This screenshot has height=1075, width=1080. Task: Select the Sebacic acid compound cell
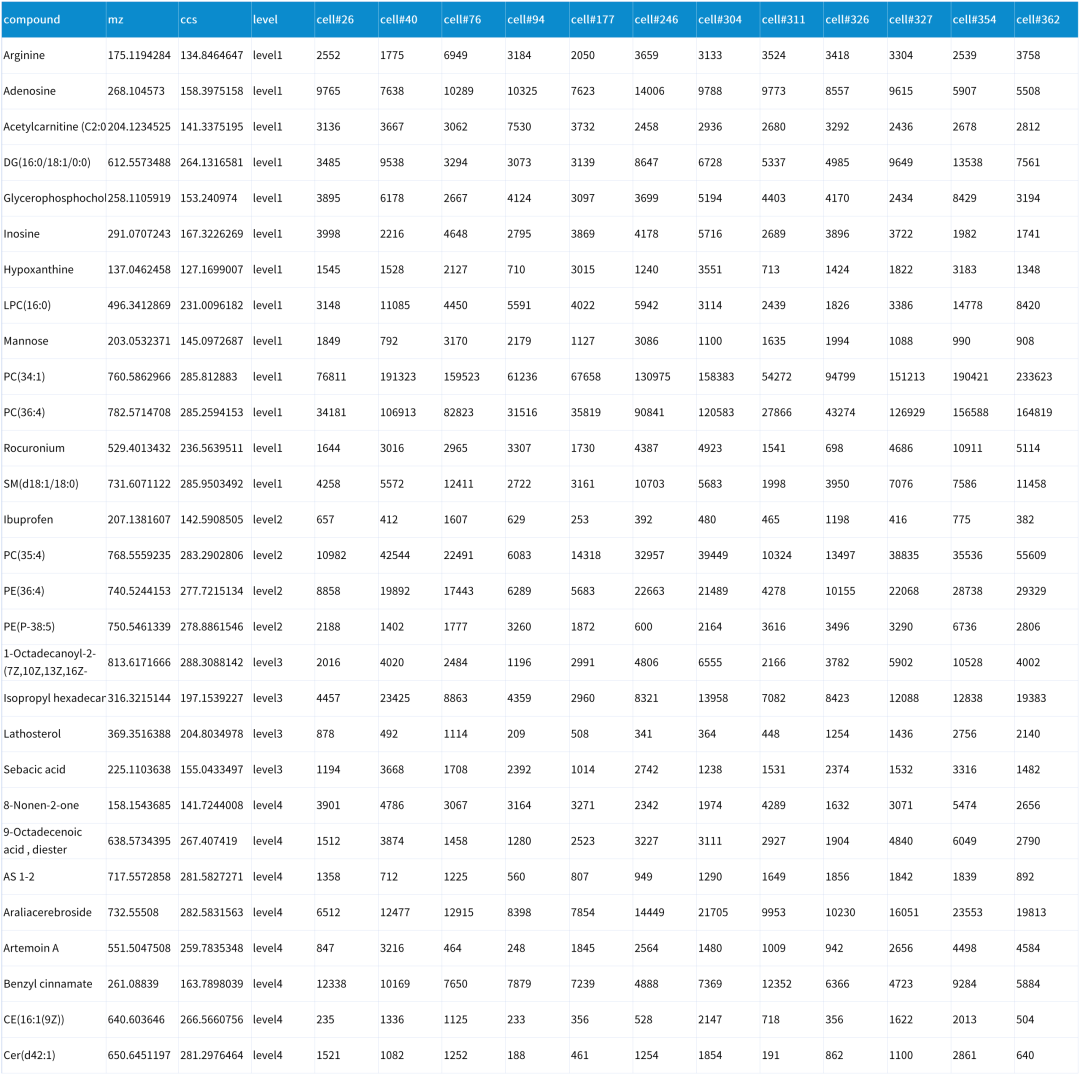coord(54,770)
